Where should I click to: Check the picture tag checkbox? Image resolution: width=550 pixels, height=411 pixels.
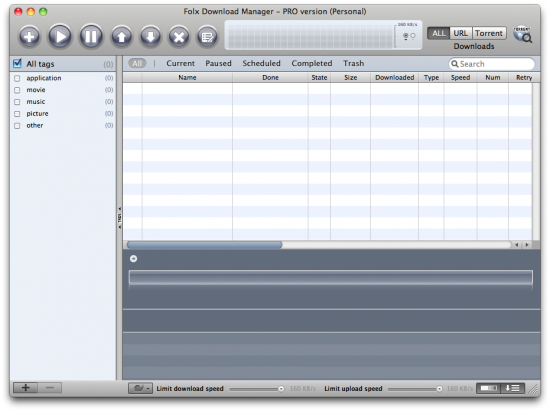click(17, 114)
